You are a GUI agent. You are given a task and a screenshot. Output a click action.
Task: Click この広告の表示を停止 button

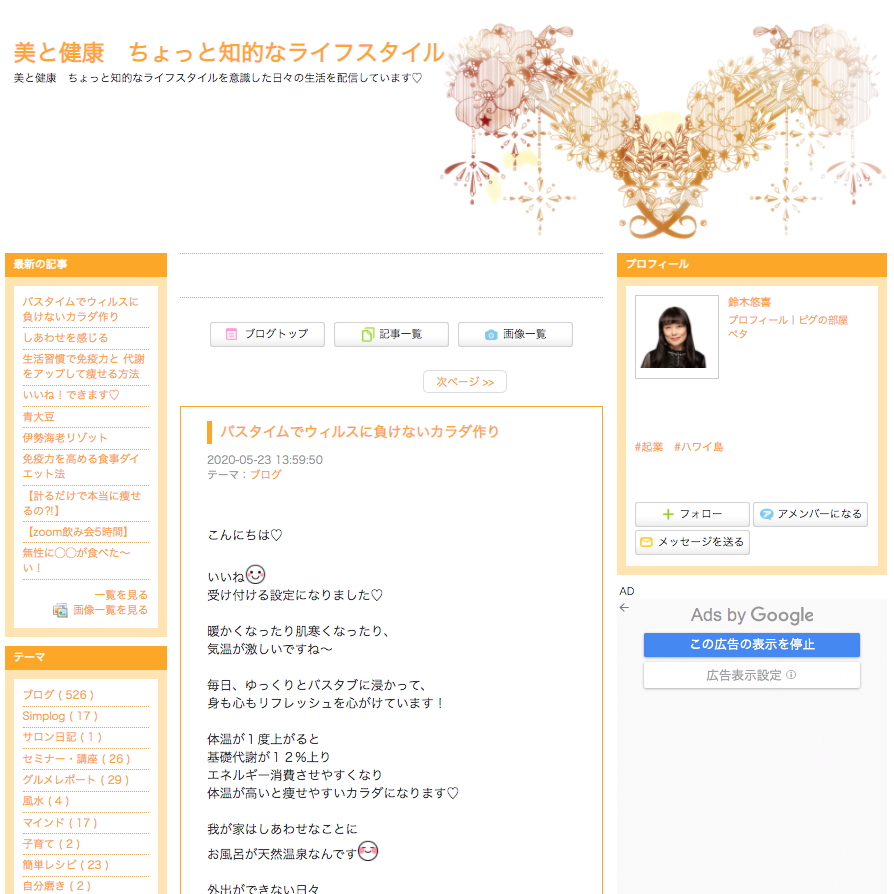[751, 645]
